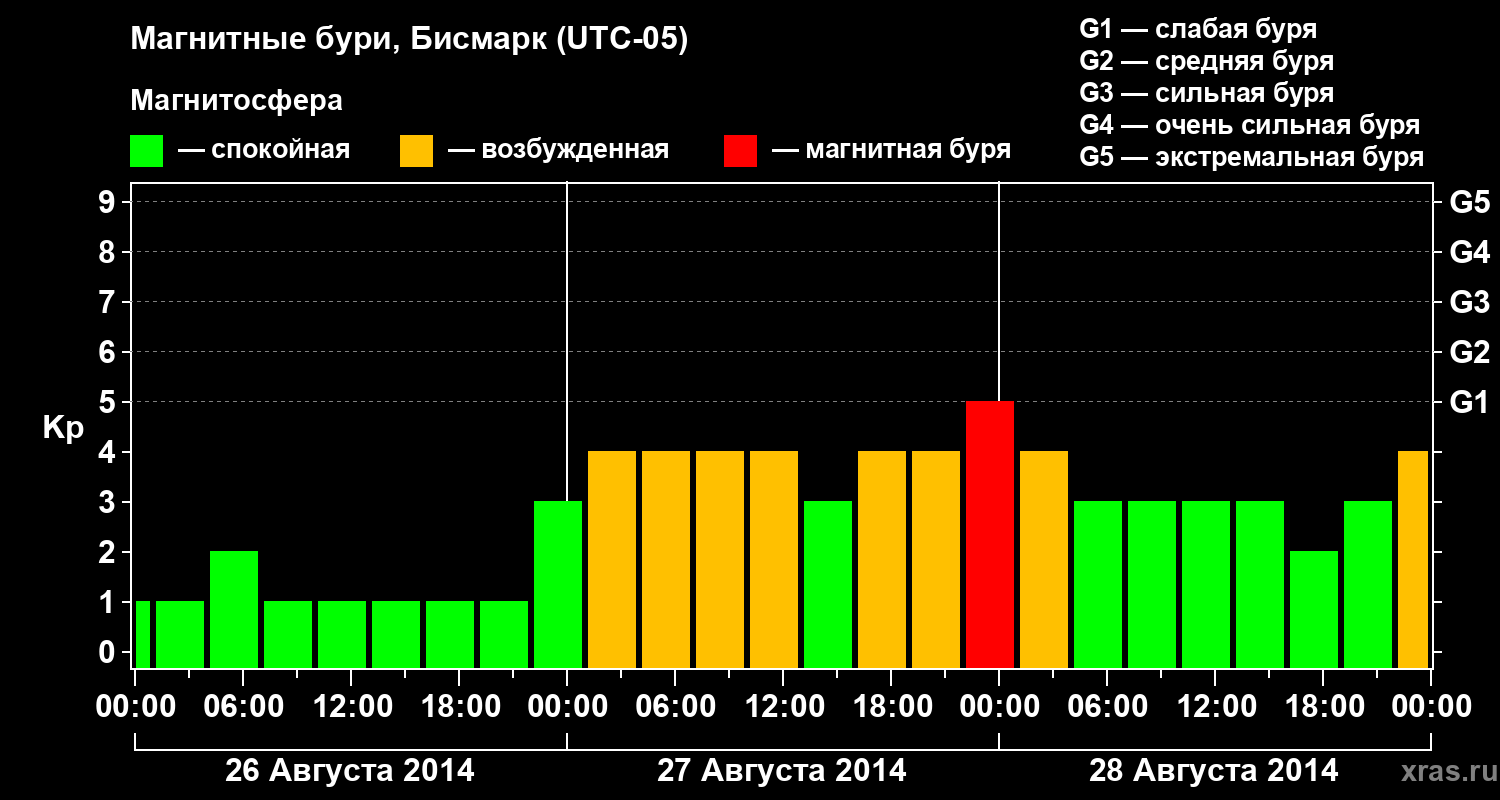
Task: Click the green Kp 2 bar on 28 Августа
Action: coord(1314,609)
